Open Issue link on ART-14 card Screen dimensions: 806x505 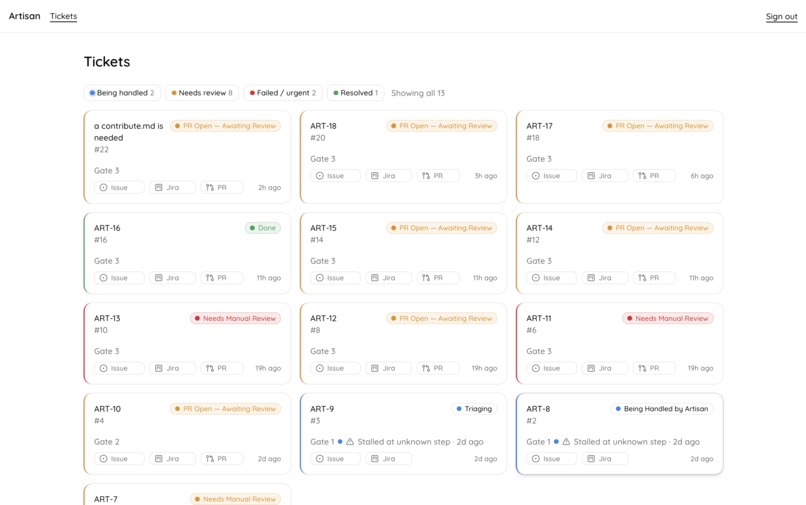(551, 278)
